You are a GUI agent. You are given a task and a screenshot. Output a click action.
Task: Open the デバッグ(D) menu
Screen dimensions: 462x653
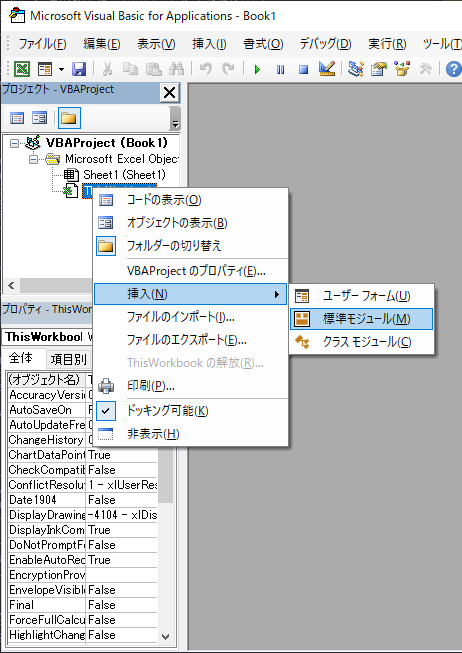pos(325,44)
